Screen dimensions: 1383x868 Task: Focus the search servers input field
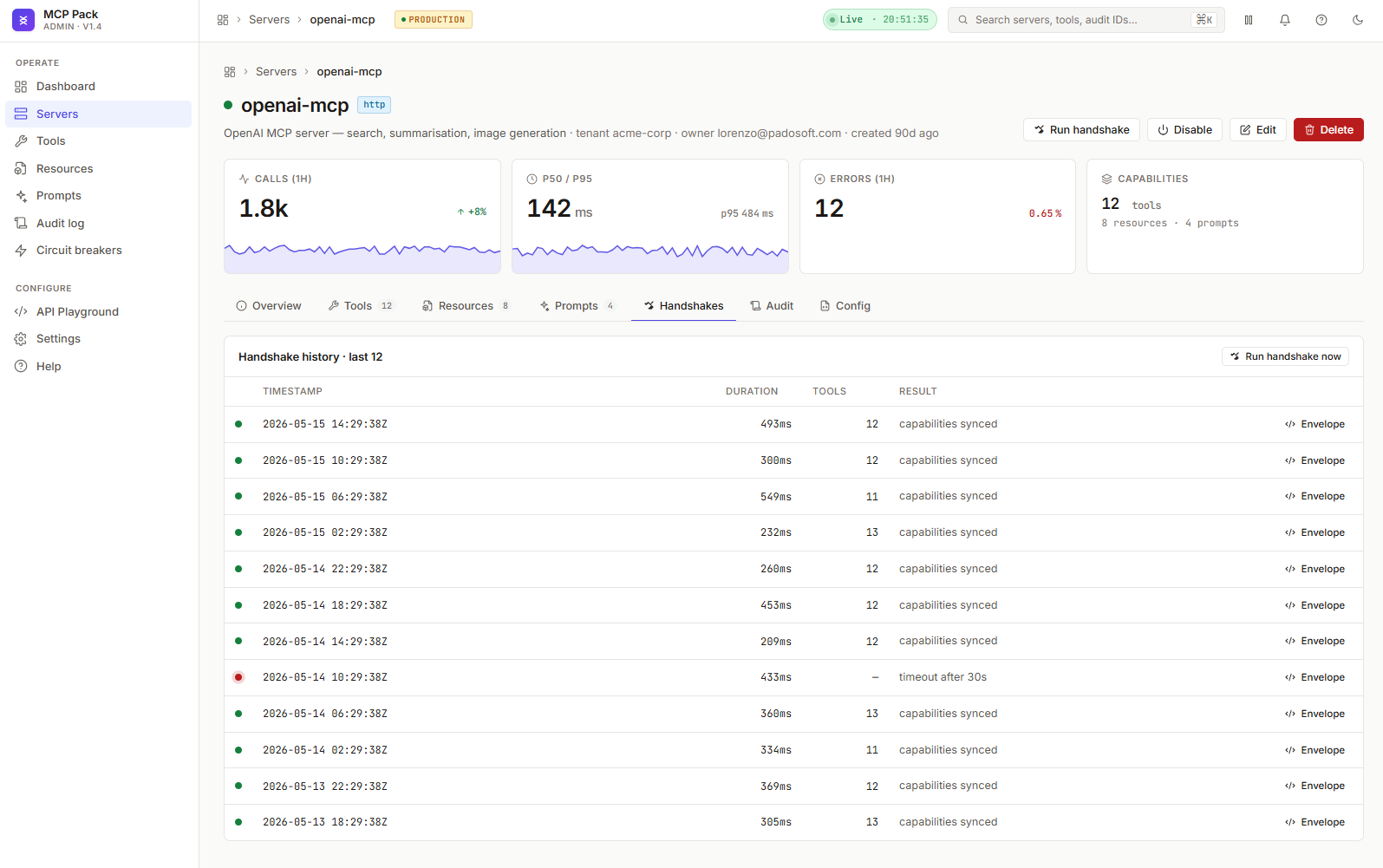1086,20
